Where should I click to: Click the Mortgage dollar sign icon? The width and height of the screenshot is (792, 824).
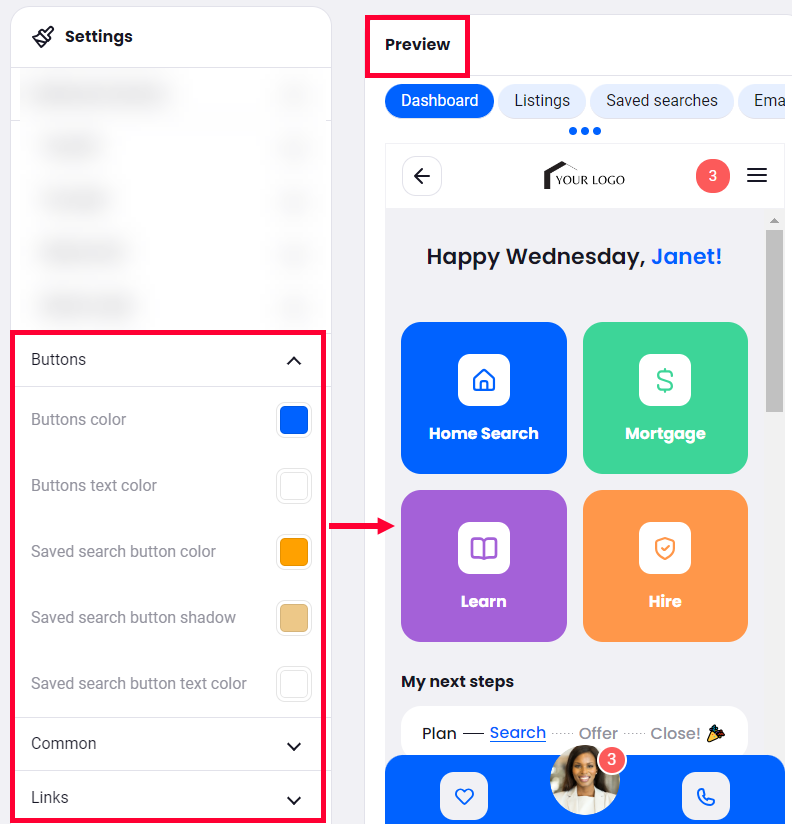click(665, 380)
